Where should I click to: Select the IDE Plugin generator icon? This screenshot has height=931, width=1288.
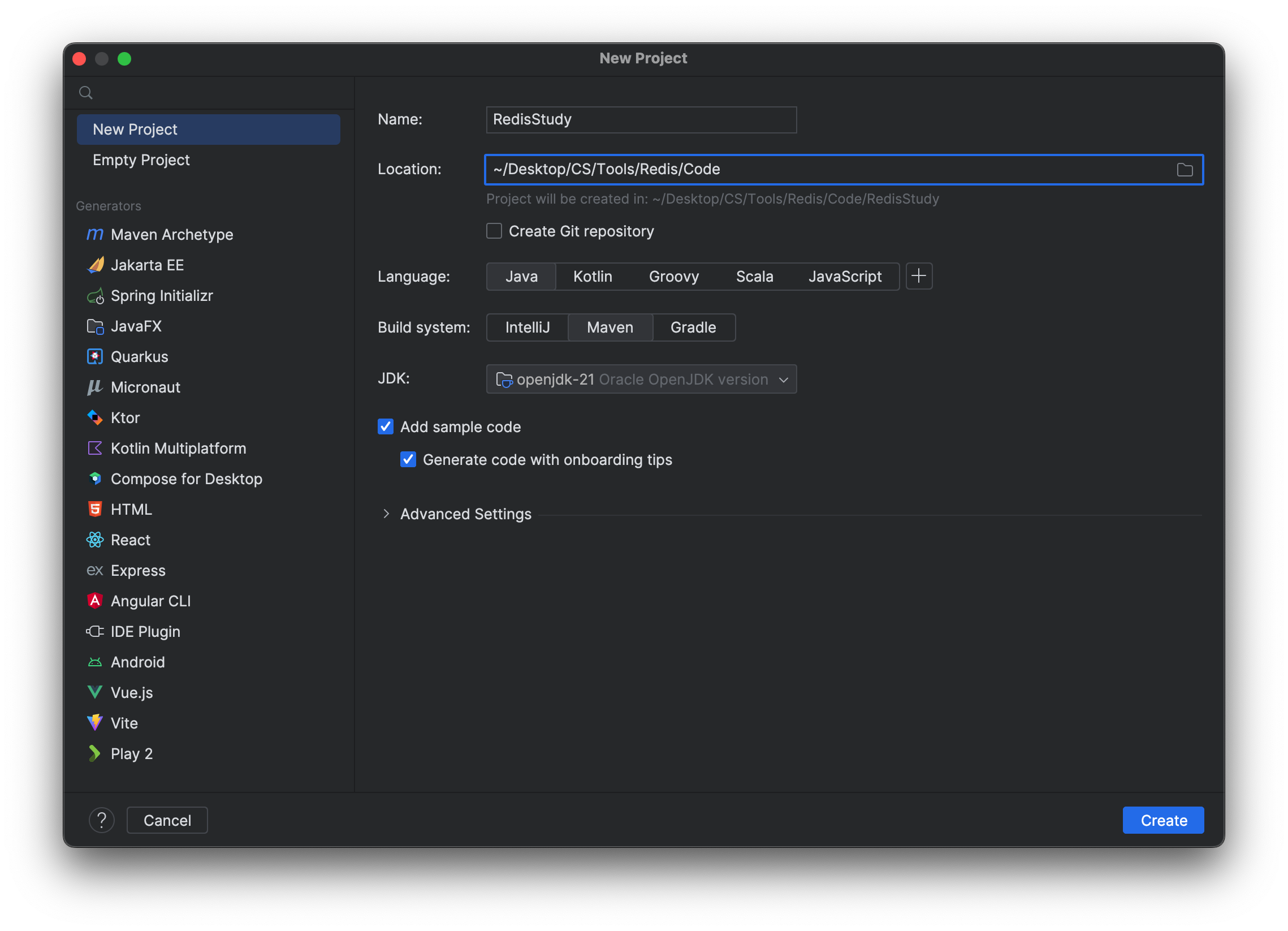pyautogui.click(x=95, y=632)
